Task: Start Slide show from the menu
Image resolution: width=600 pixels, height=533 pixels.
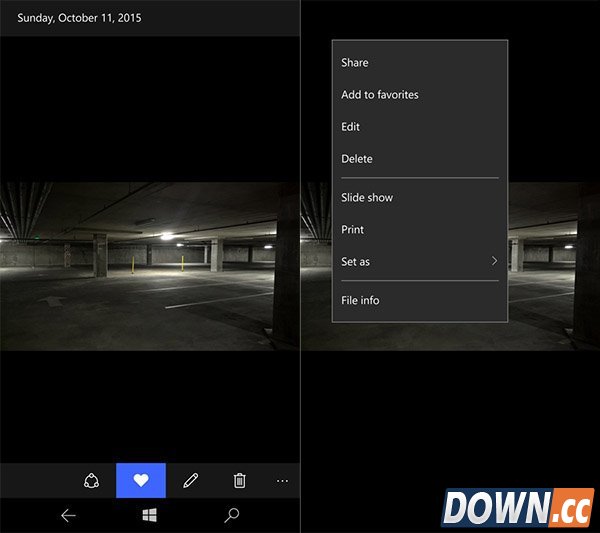Action: click(367, 198)
